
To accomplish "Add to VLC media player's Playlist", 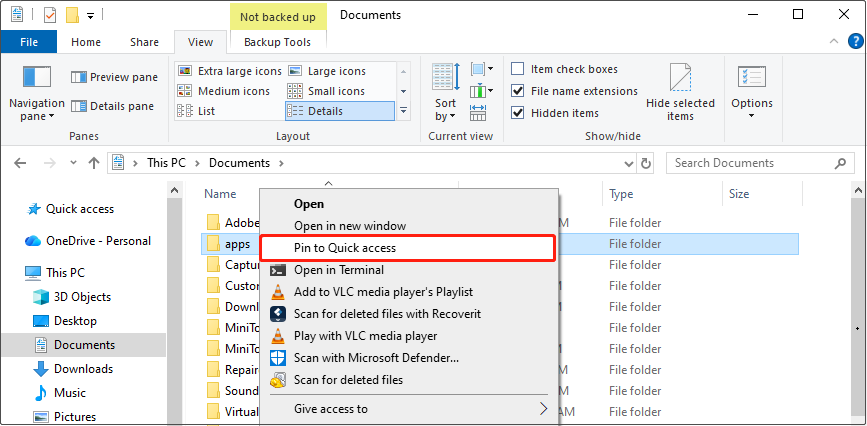I will (409, 292).
